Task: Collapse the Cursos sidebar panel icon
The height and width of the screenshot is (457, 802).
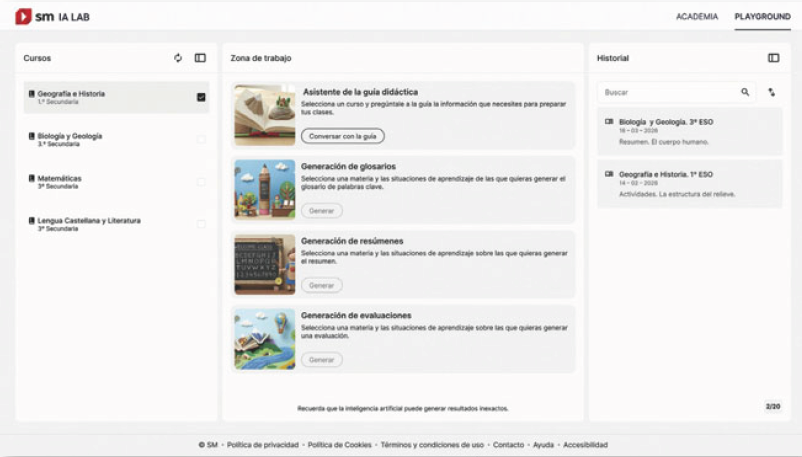Action: [200, 58]
